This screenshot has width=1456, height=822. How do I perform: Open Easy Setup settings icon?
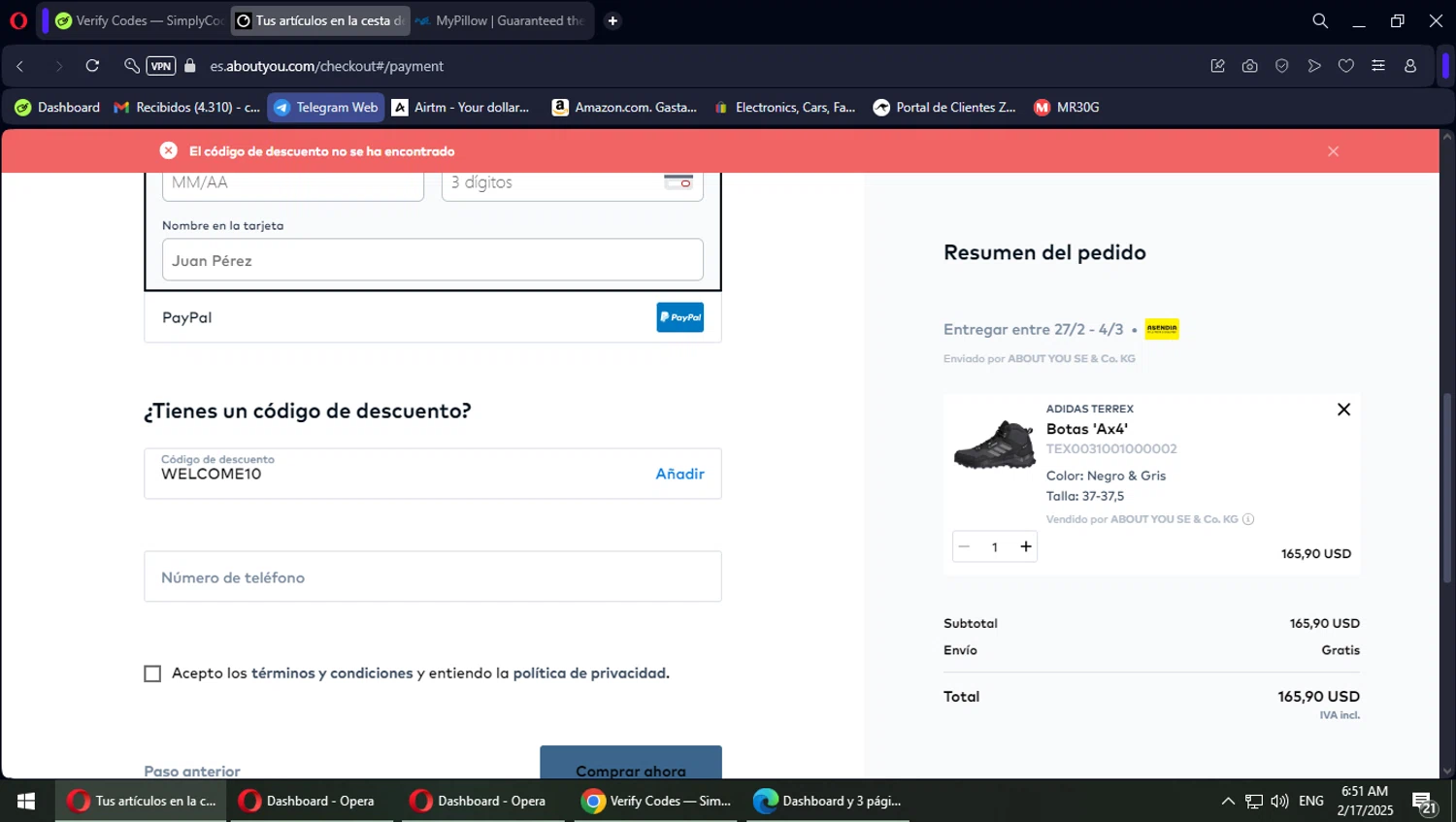tap(1378, 66)
